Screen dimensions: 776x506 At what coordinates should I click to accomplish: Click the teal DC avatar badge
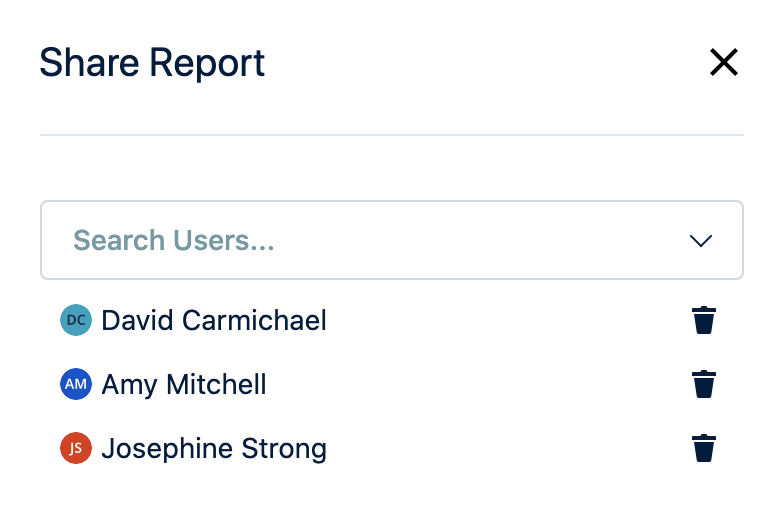76,321
